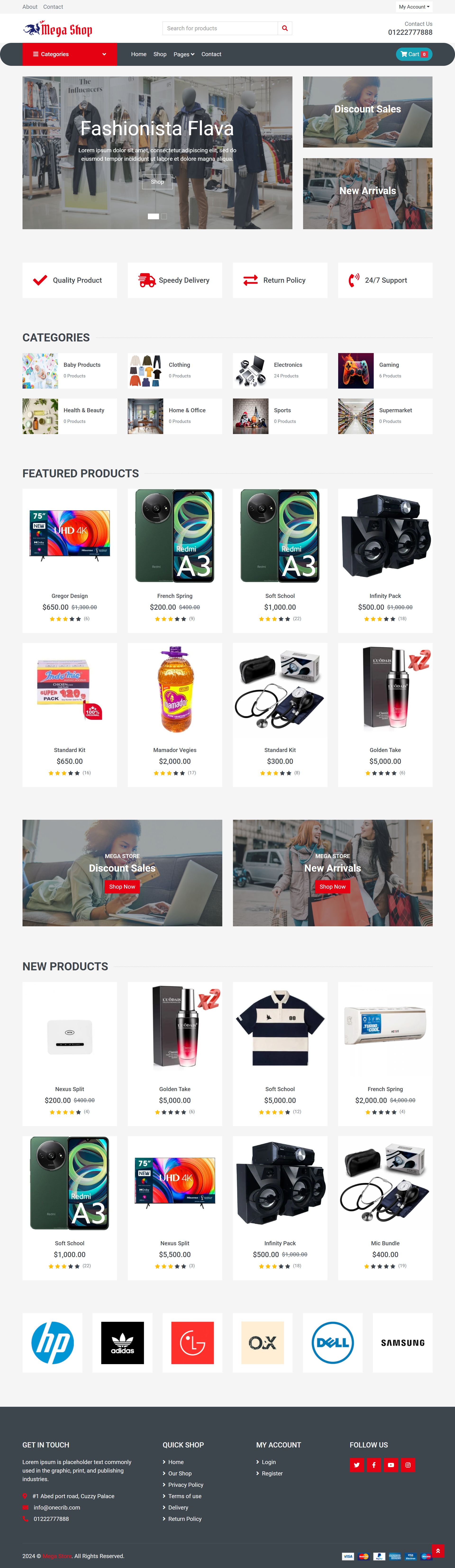The width and height of the screenshot is (455, 1568).
Task: Switch to the second carousel slide indicator
Action: [164, 216]
